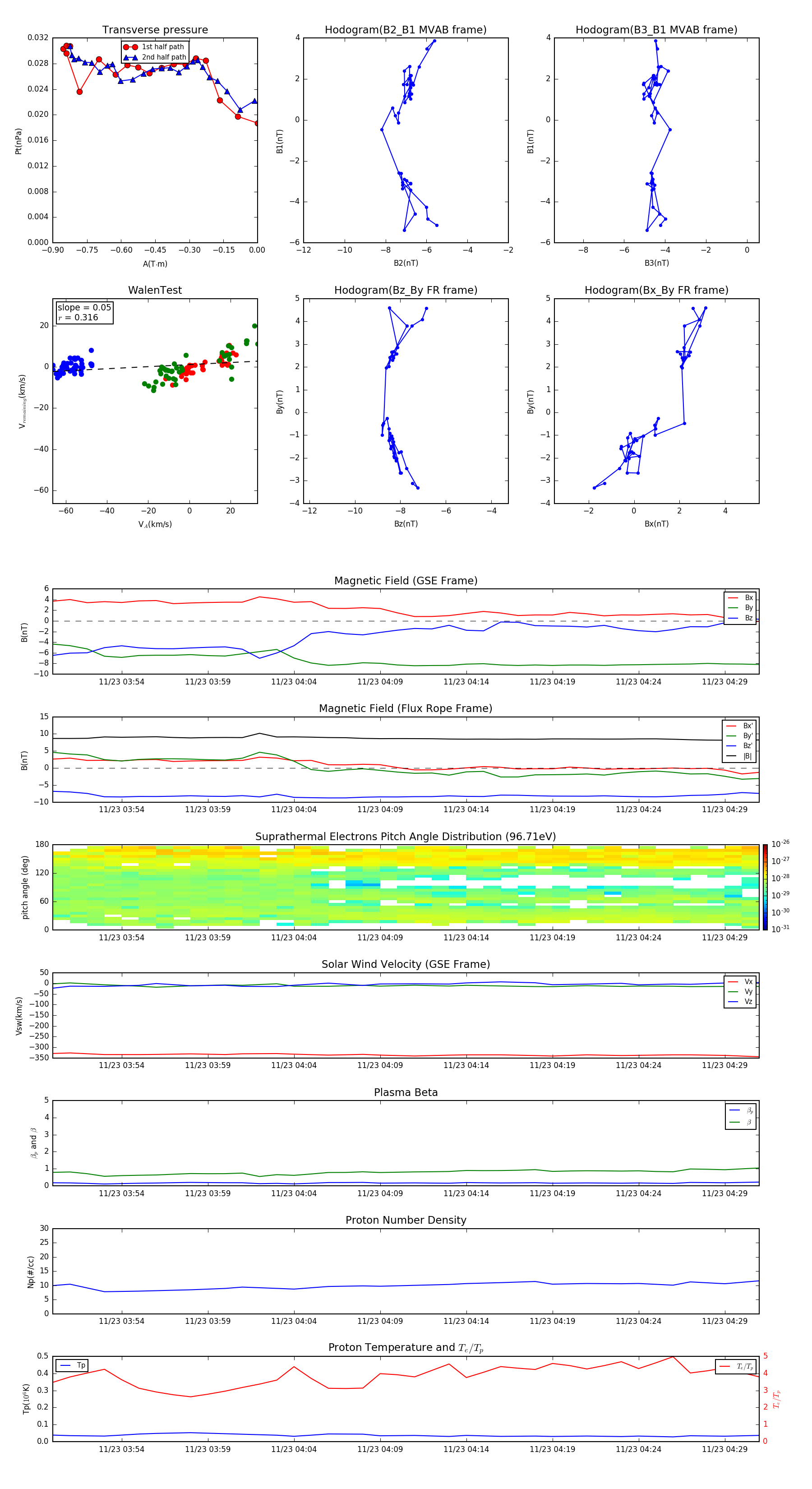Click the red 'Te/Tp' right axis label
812x1489 pixels.
tap(776, 1399)
